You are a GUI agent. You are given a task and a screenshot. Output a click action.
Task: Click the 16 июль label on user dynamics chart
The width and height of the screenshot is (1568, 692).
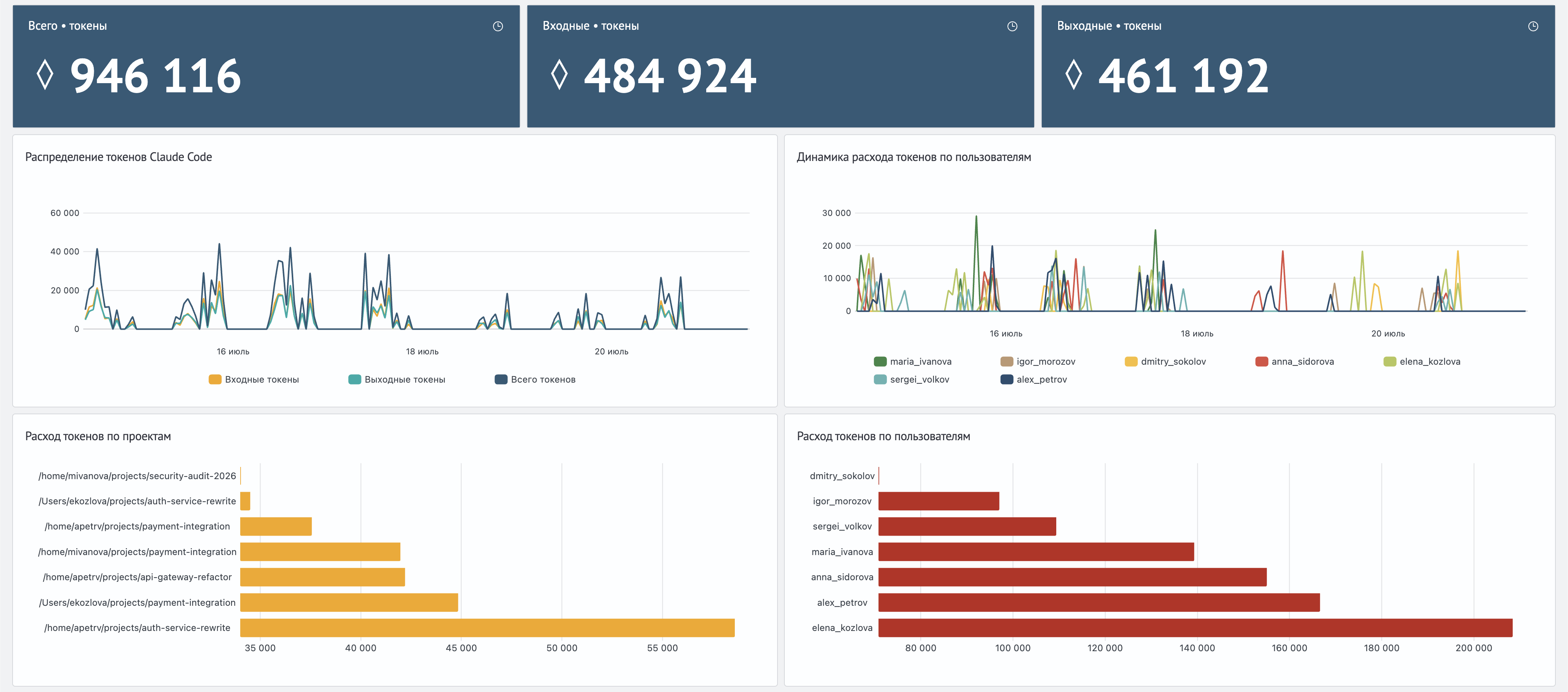[1006, 334]
